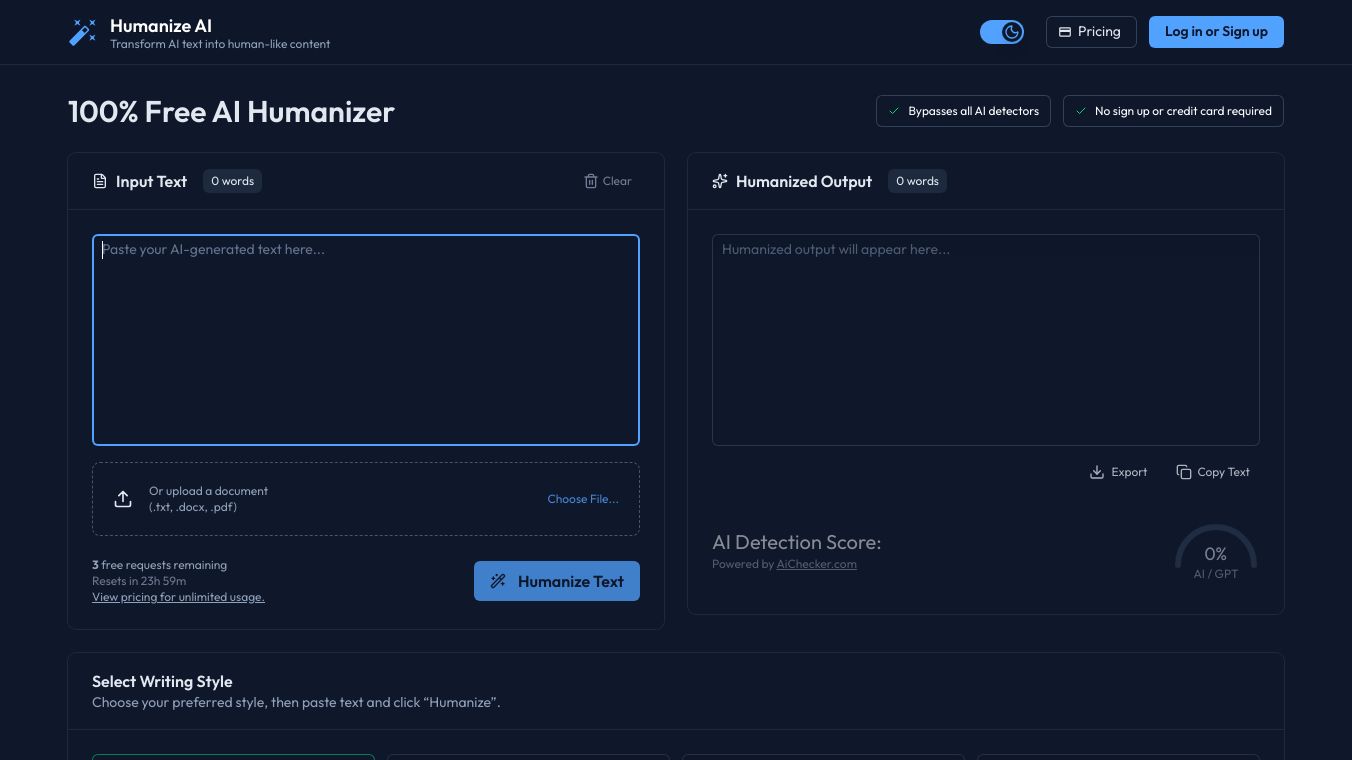
Task: Click the Bypasses all AI detectors badge
Action: (963, 111)
